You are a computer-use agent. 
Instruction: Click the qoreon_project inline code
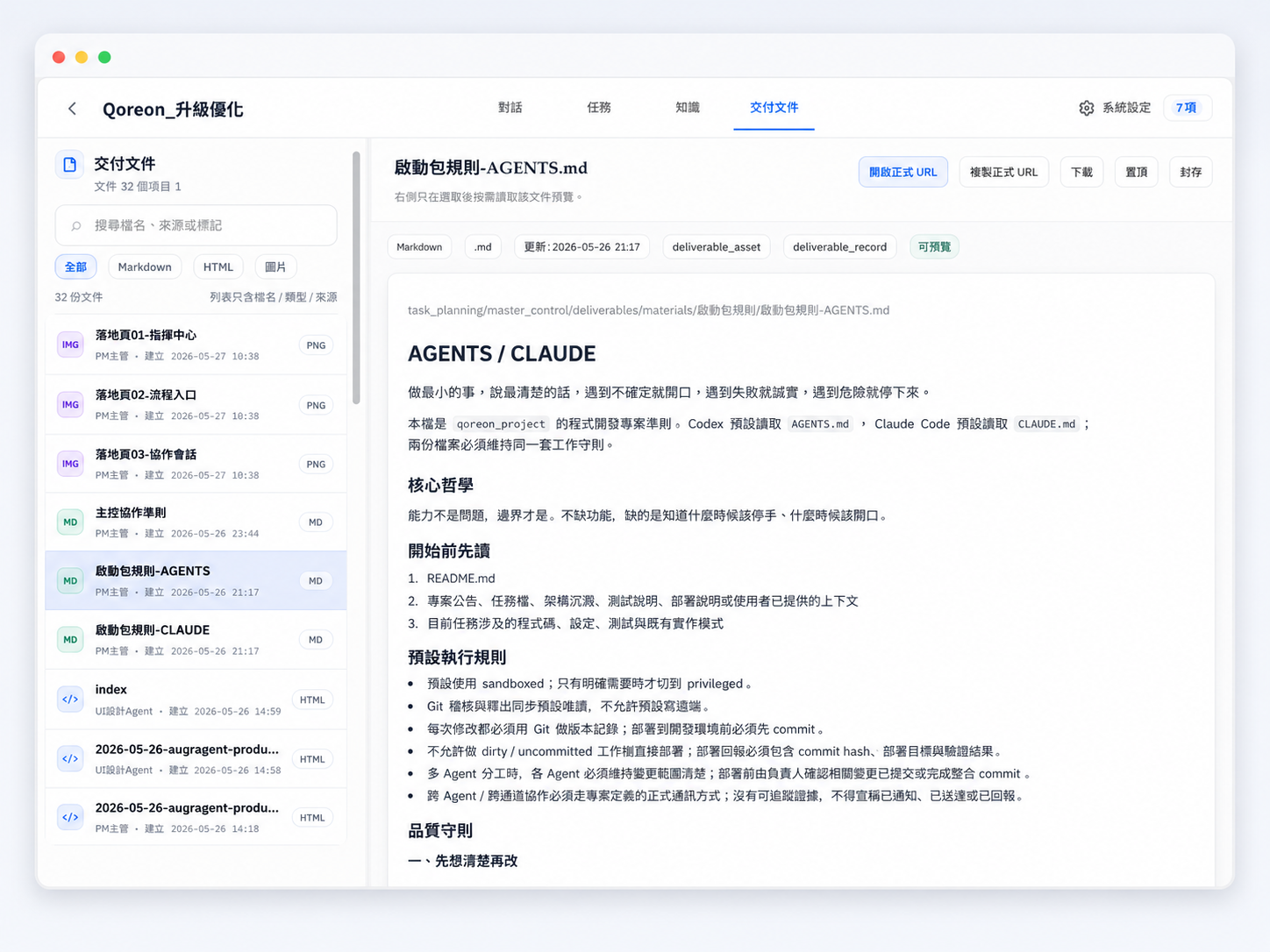tap(501, 424)
